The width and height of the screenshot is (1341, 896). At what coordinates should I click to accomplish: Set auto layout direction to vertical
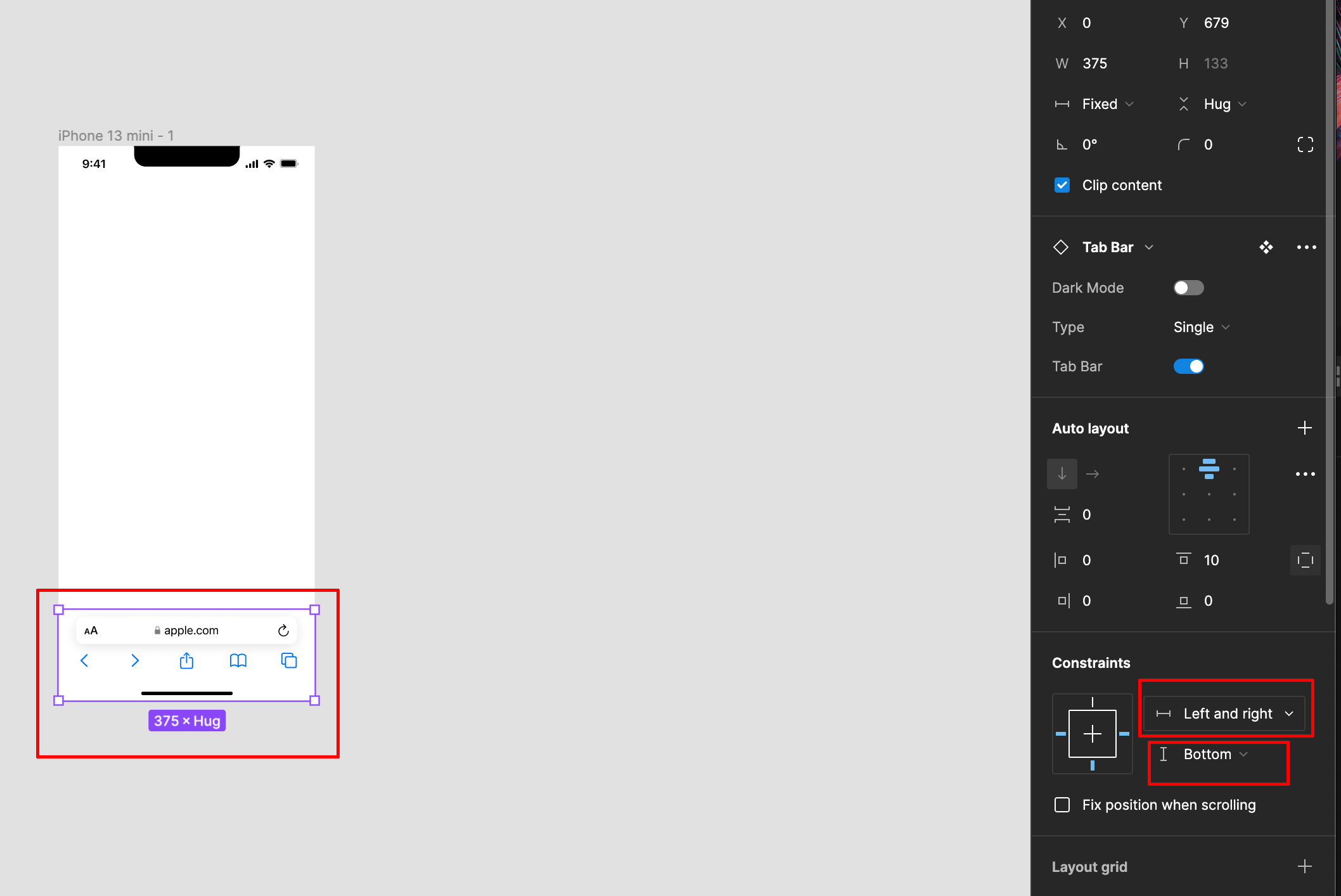click(x=1062, y=474)
